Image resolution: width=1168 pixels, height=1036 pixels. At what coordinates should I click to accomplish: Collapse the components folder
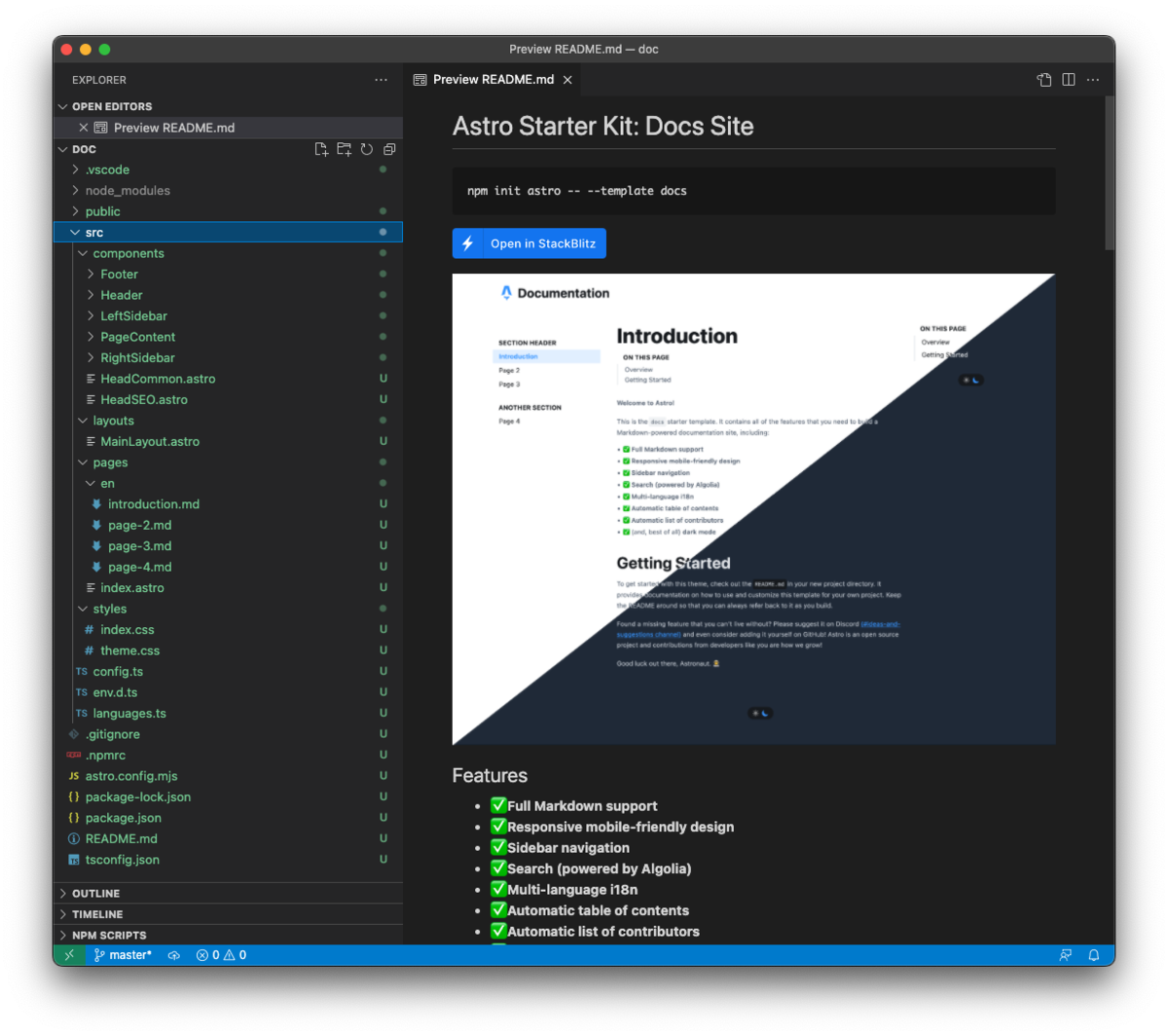pyautogui.click(x=228, y=253)
